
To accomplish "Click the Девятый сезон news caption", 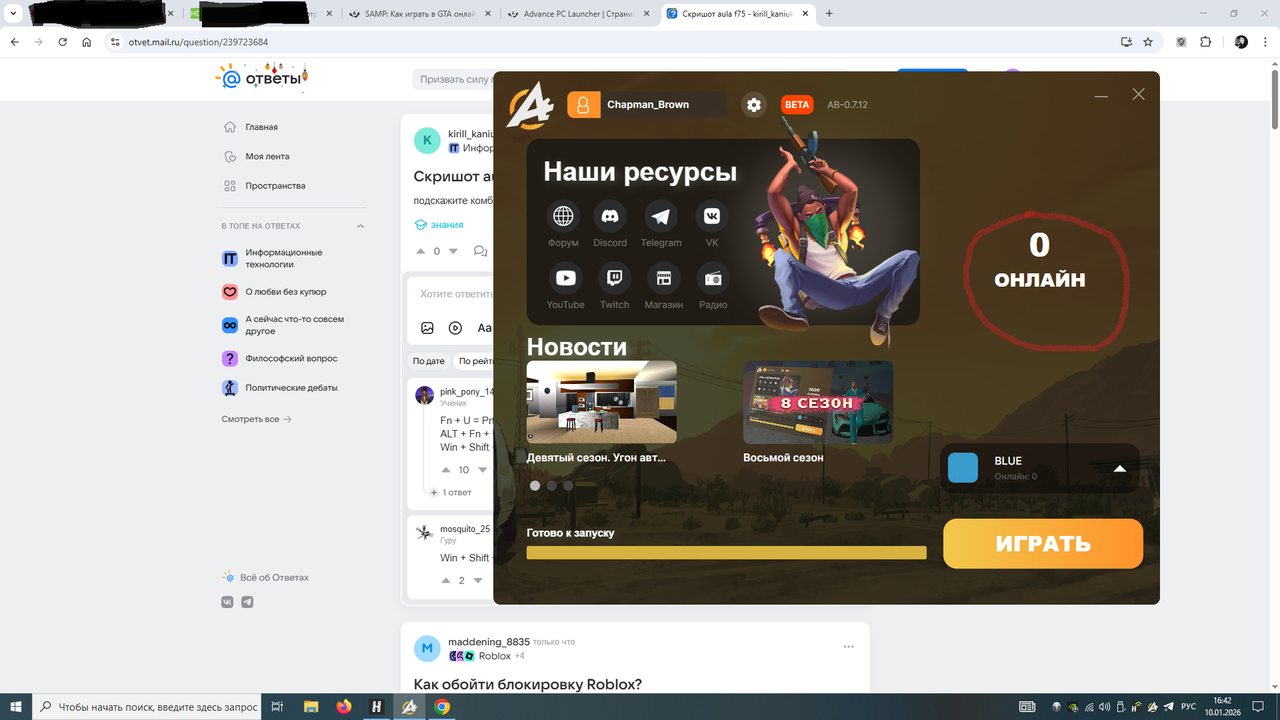I will click(596, 458).
